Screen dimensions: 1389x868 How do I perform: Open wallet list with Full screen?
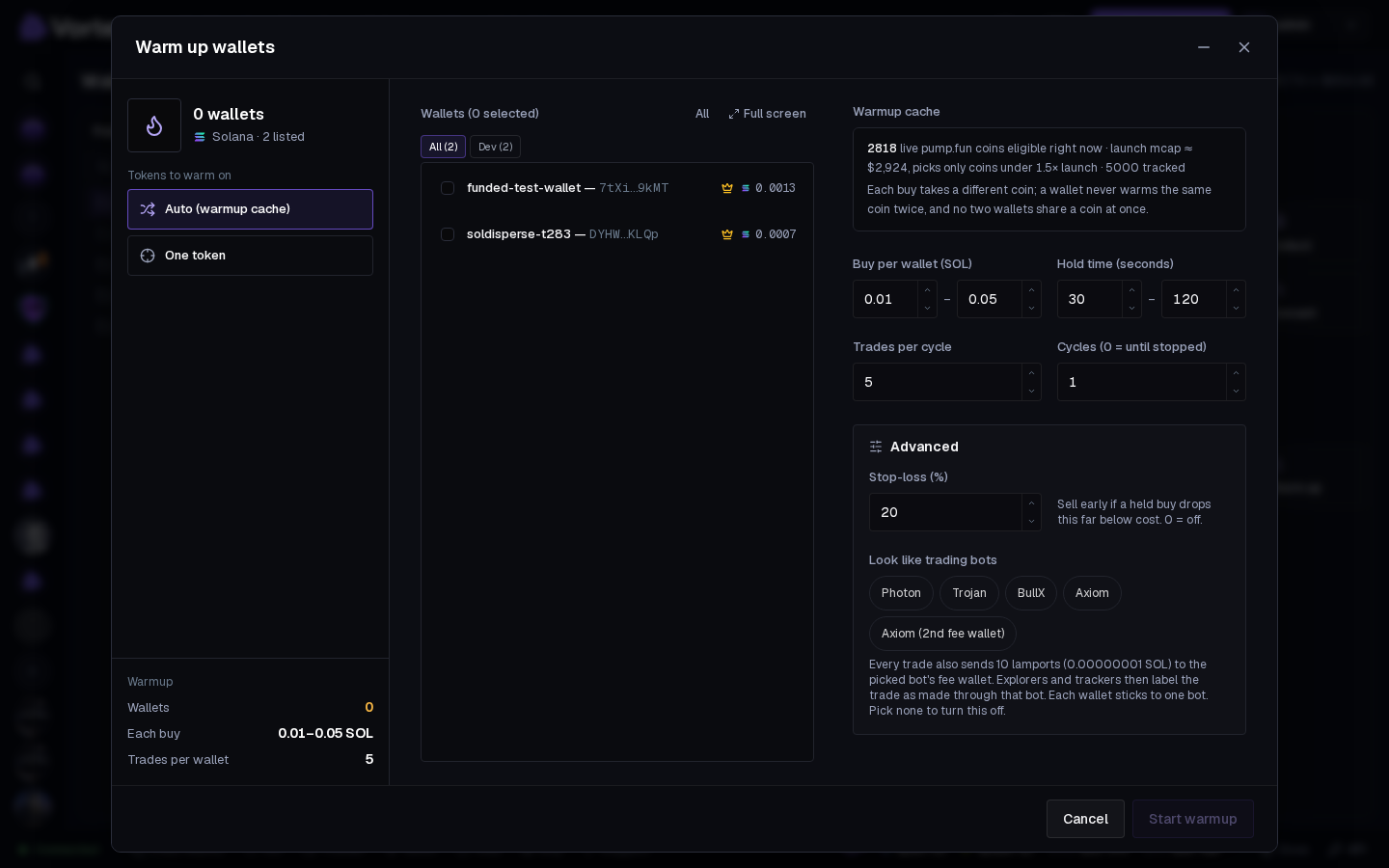point(767,114)
